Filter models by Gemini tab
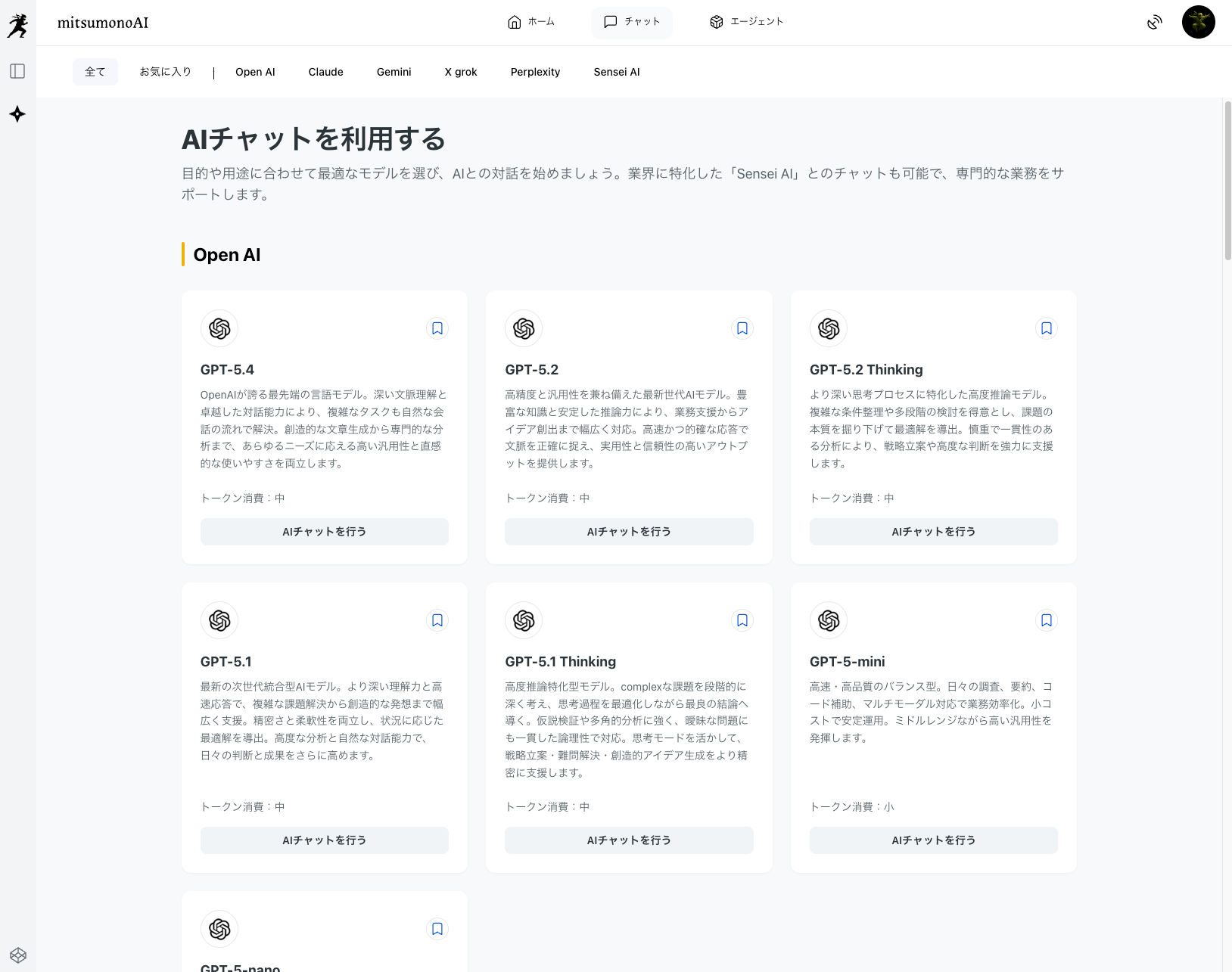 [x=394, y=72]
